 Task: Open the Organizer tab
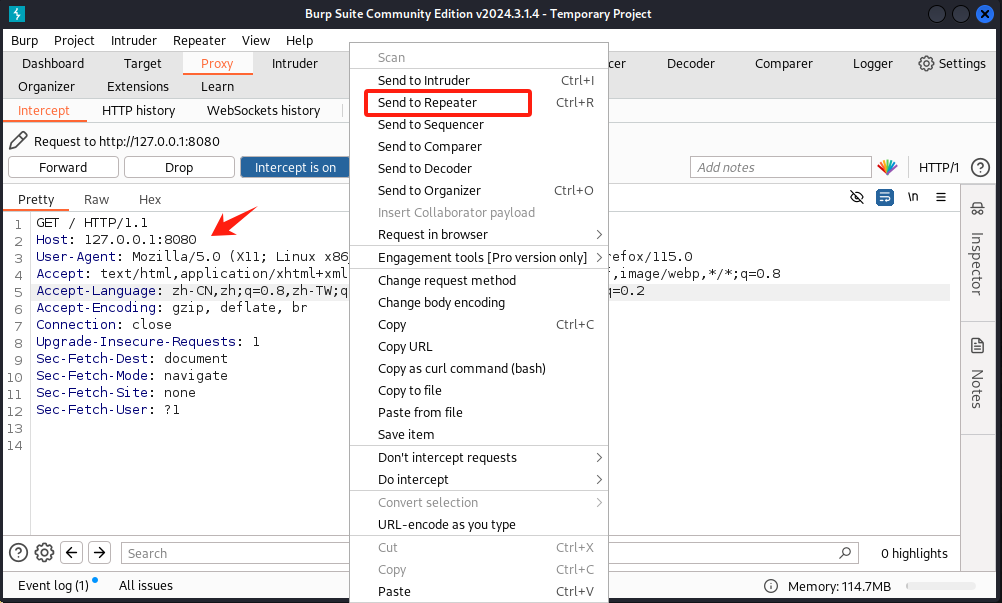click(46, 86)
